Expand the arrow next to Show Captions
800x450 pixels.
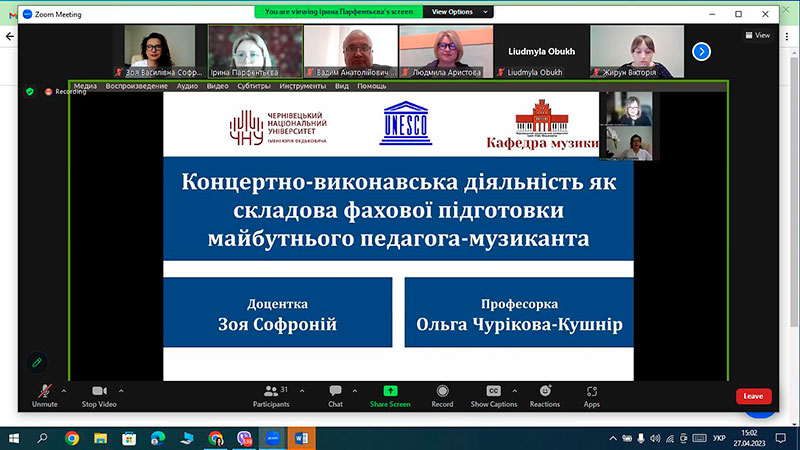pos(514,391)
